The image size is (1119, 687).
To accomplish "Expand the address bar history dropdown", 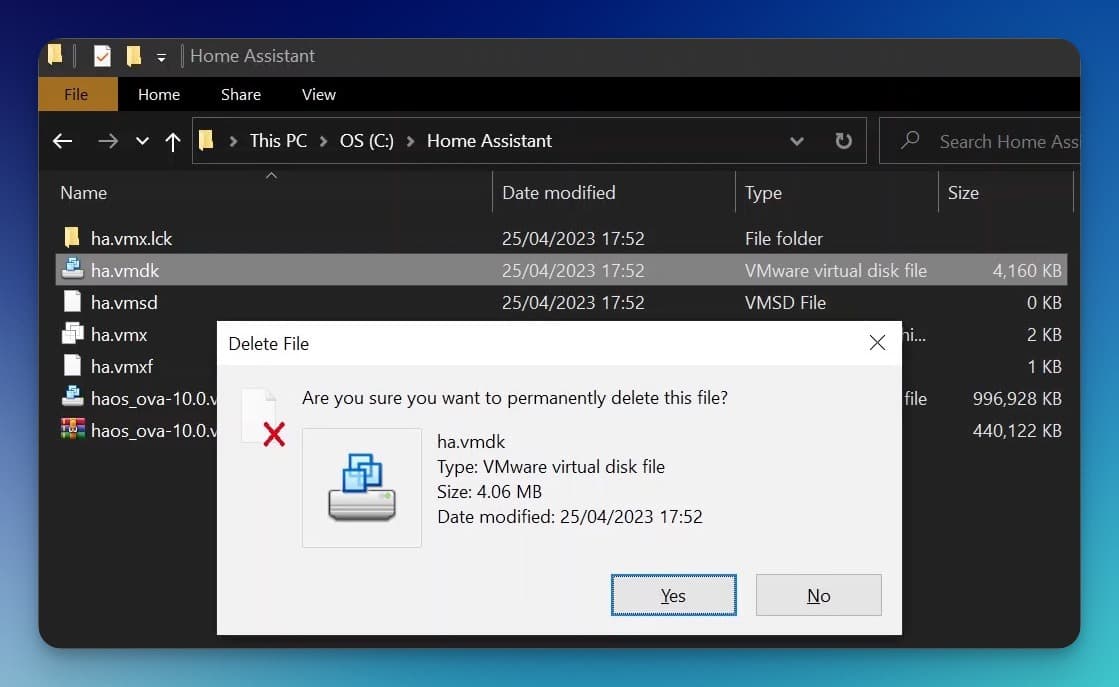I will [797, 141].
